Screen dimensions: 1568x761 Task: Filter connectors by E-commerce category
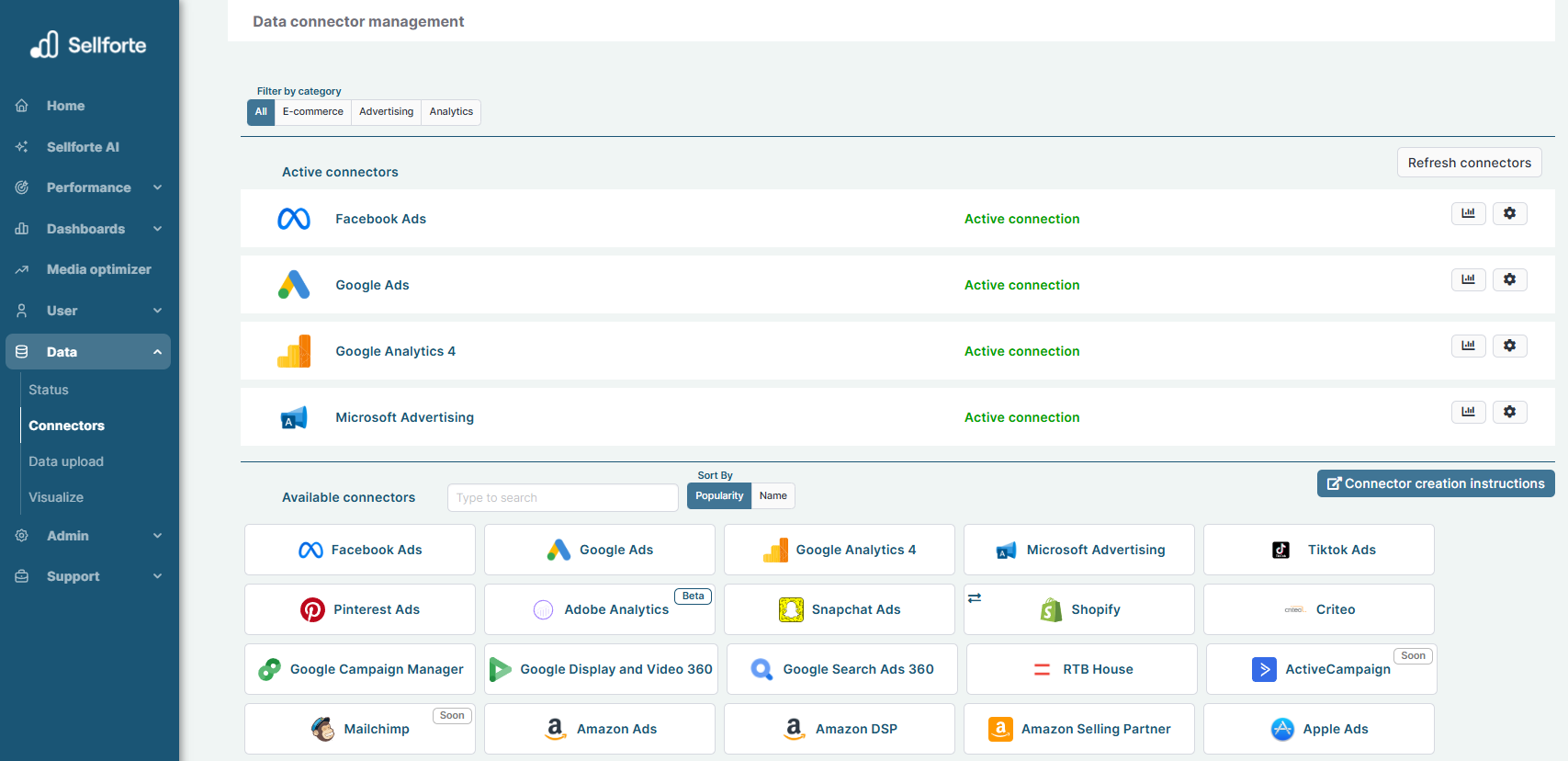[312, 112]
